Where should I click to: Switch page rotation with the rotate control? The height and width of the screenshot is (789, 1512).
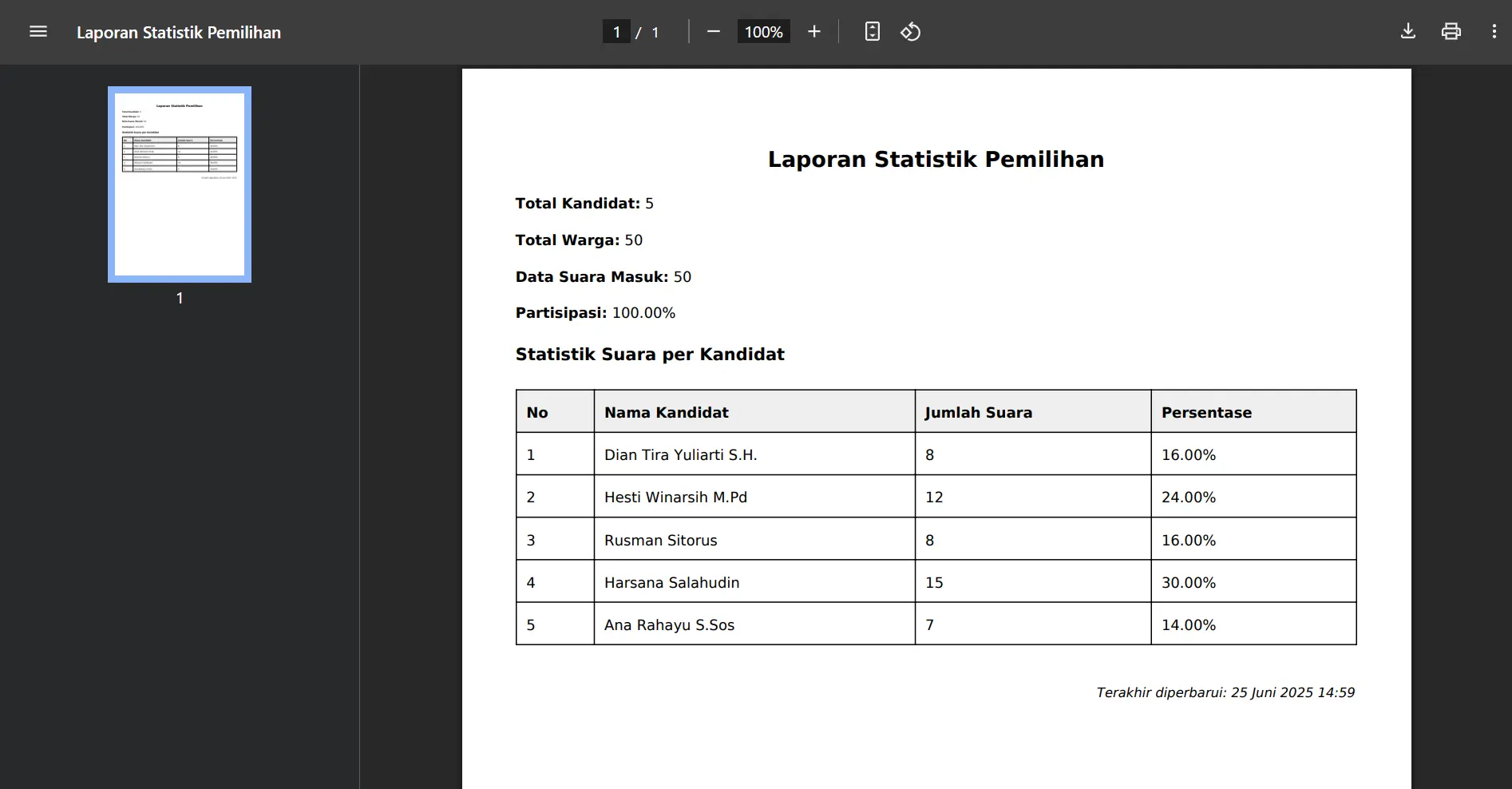point(910,31)
